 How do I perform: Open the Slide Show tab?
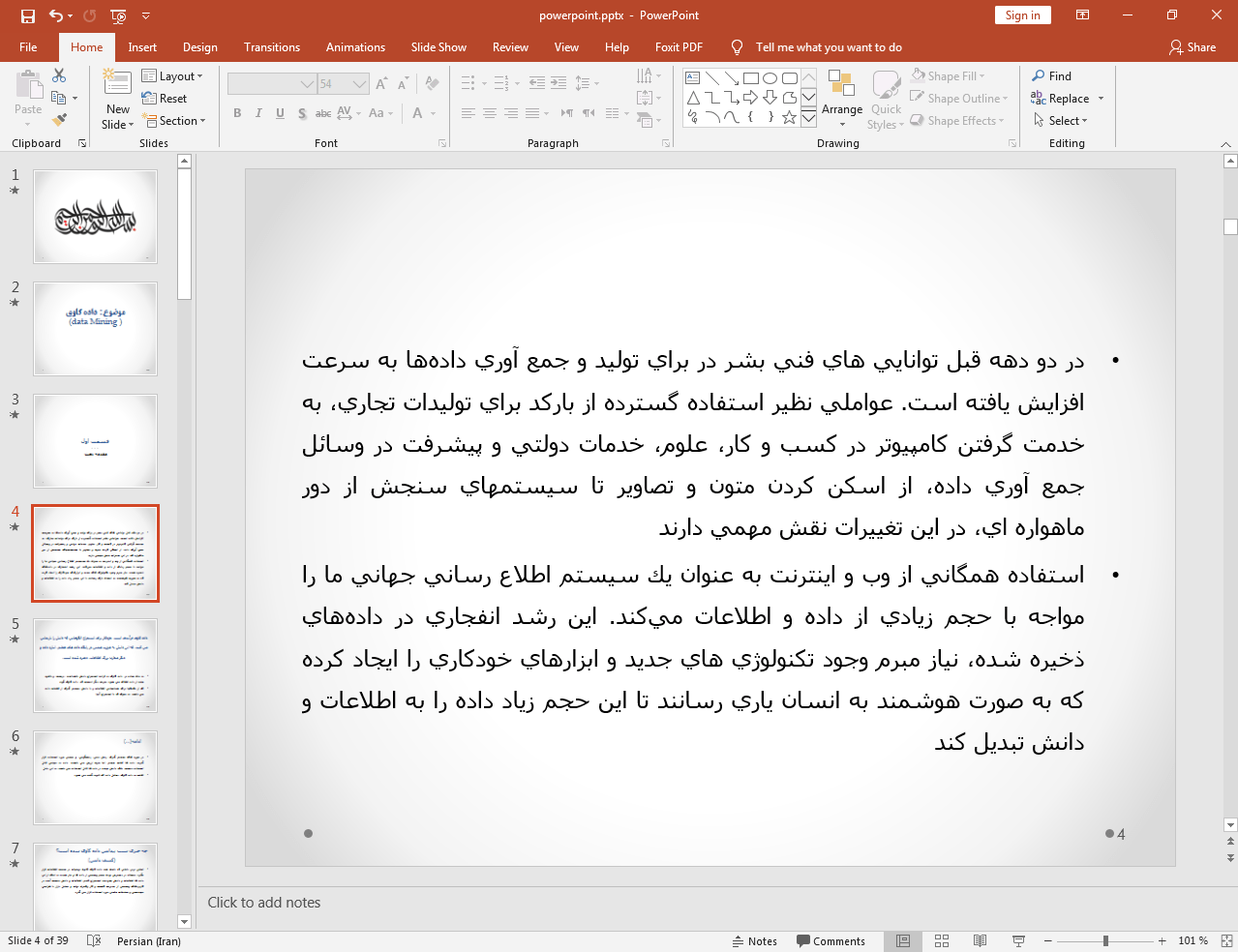(x=438, y=46)
